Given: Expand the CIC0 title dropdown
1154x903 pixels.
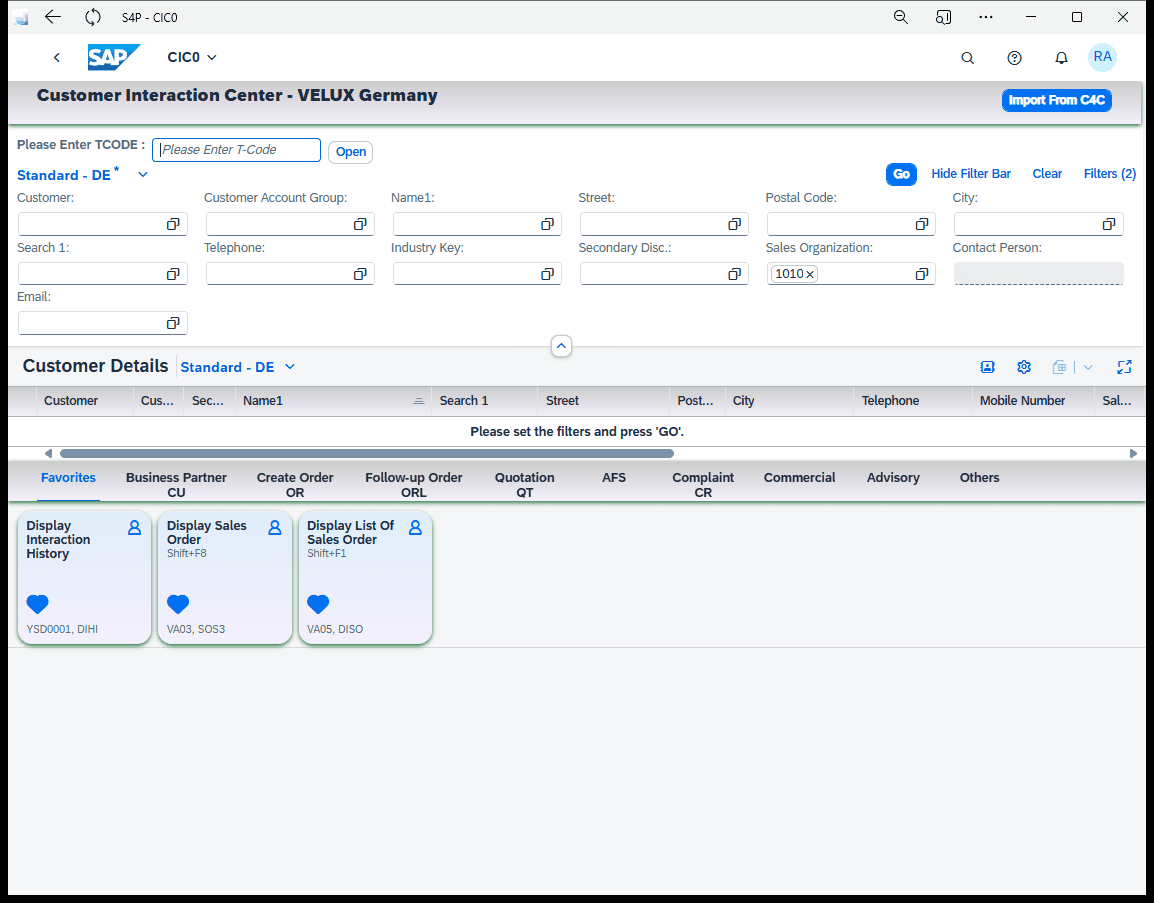Looking at the screenshot, I should (211, 57).
